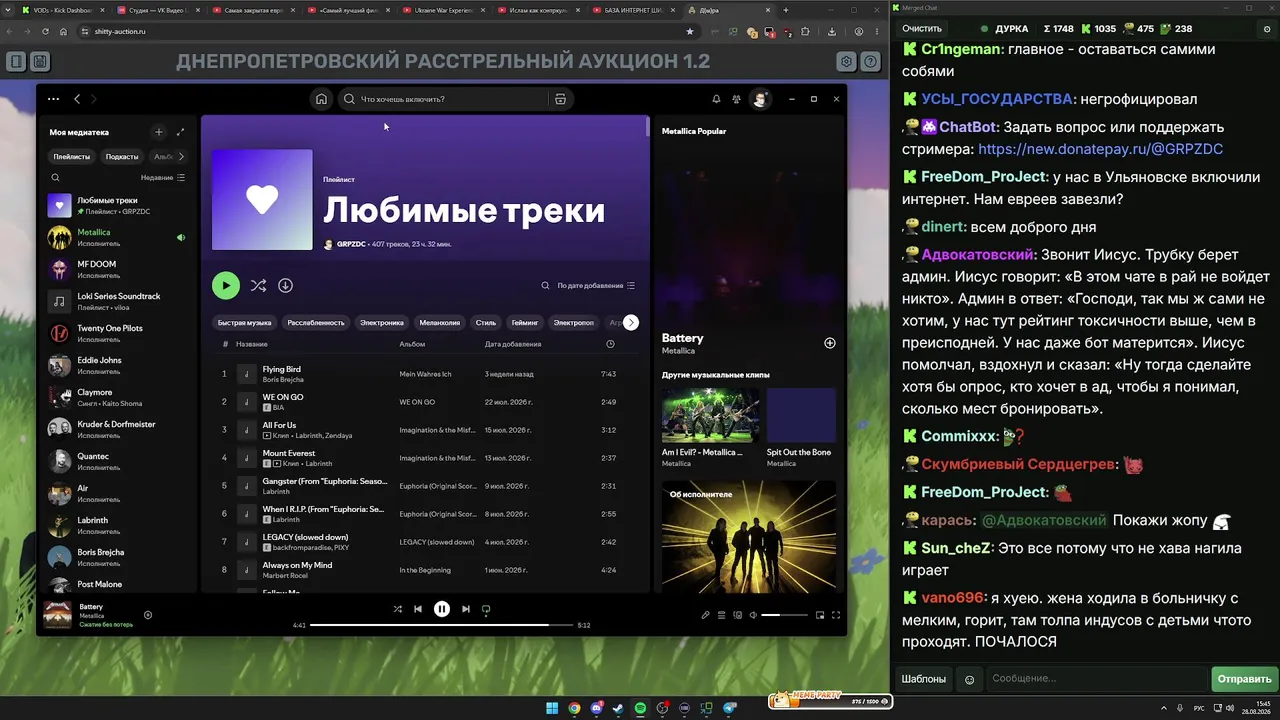Open Spotify three-dots main menu
Screen dimensions: 1280x720
53,99
